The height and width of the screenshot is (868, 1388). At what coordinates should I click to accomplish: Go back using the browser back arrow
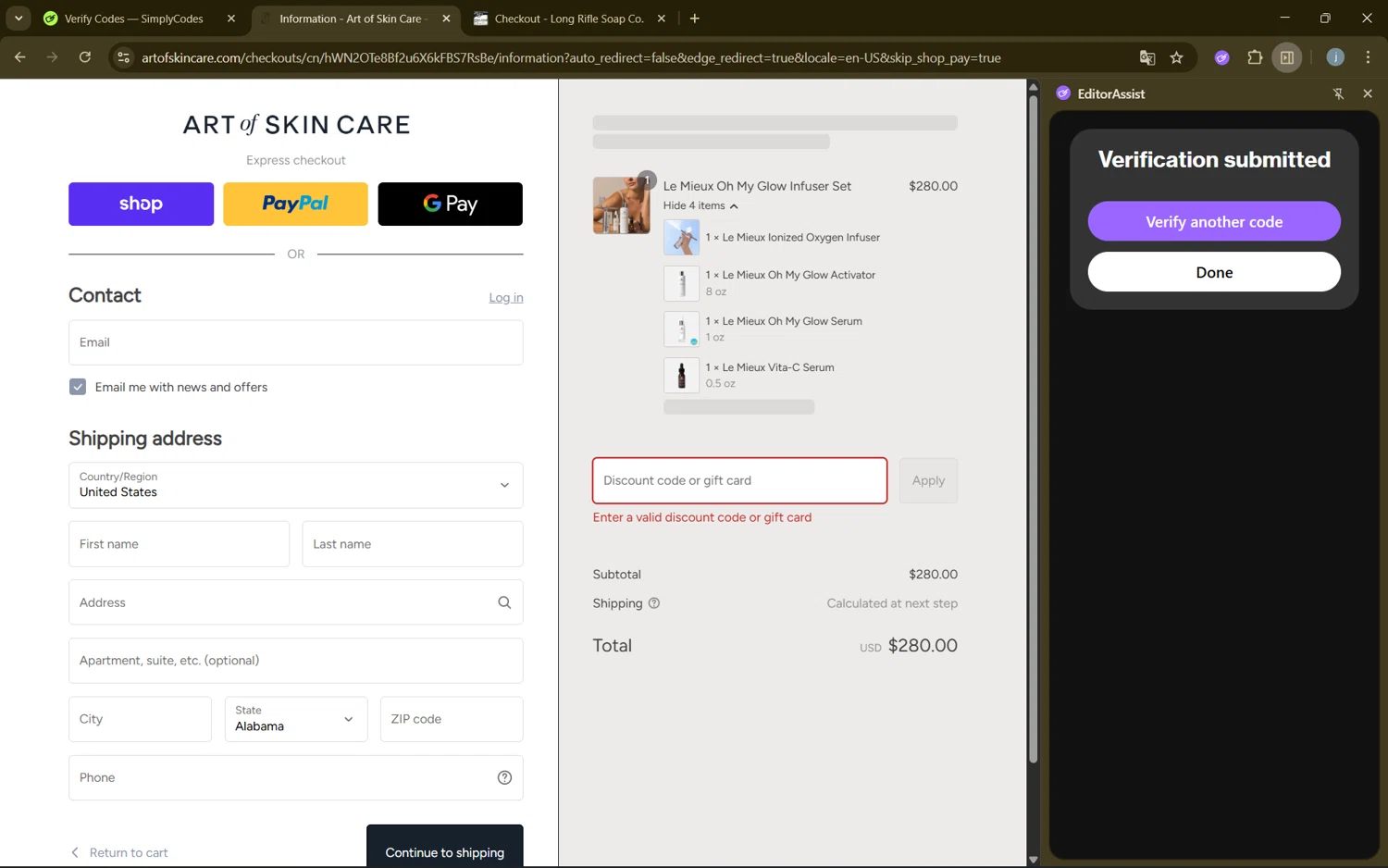19,57
